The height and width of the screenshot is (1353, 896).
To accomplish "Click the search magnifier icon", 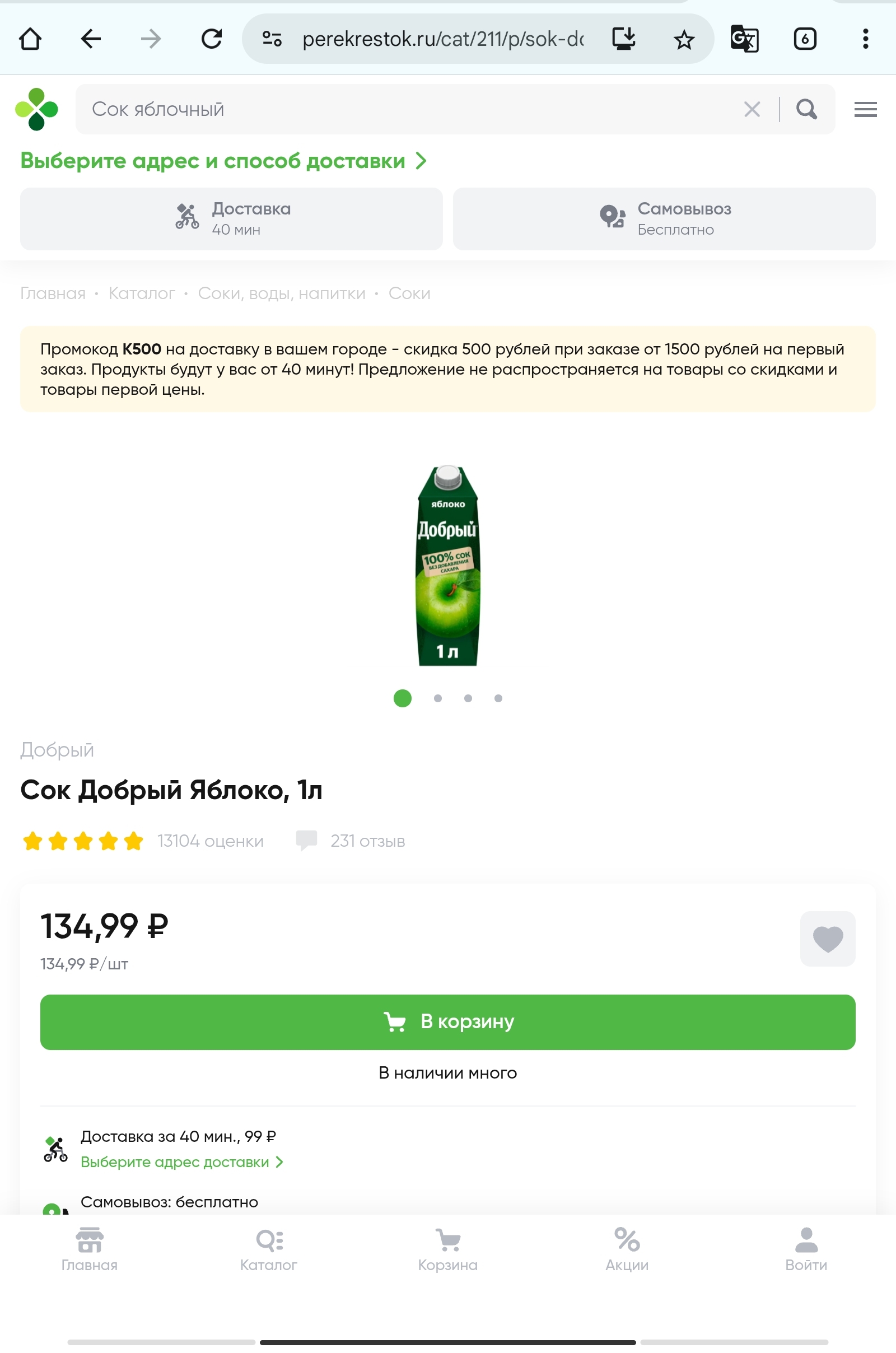I will 806,109.
